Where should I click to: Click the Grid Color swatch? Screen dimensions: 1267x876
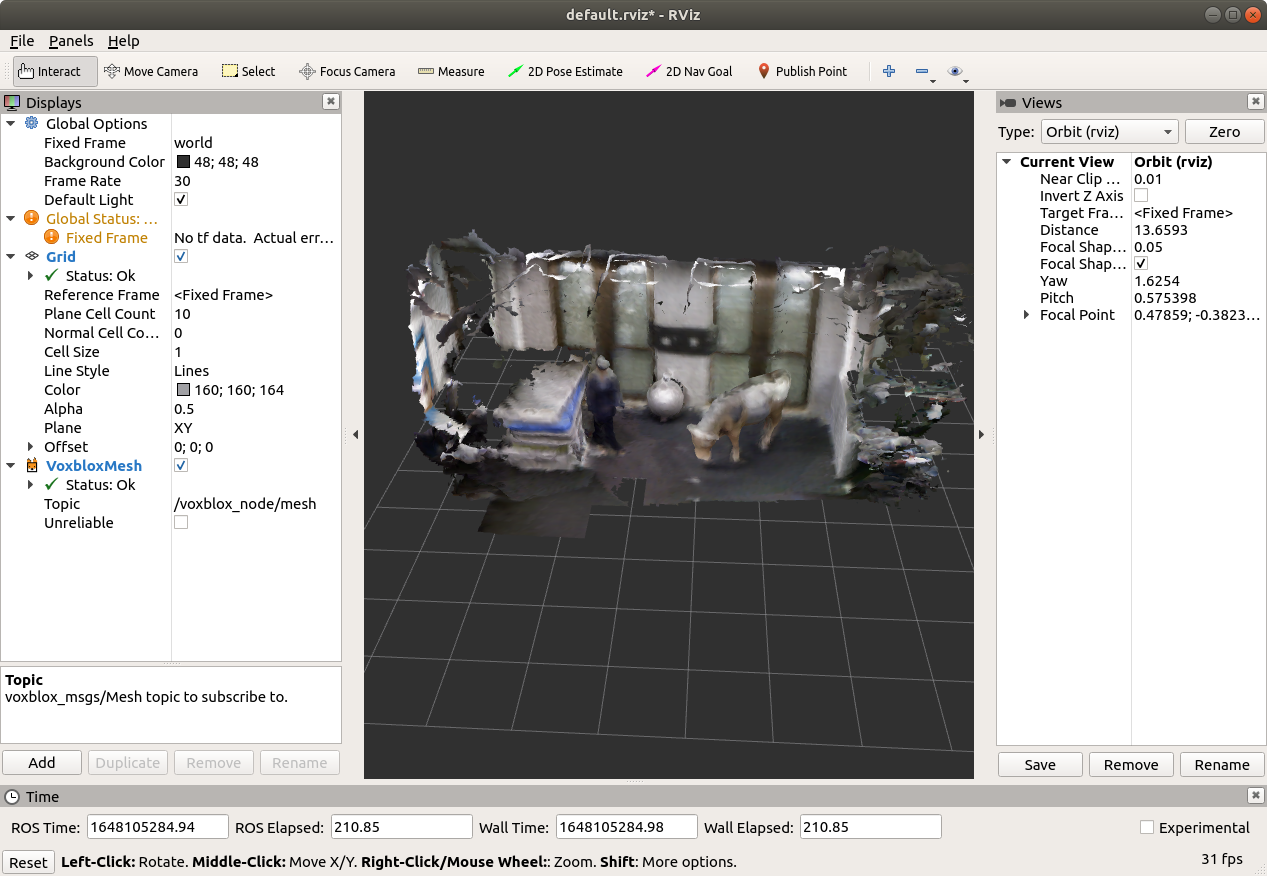[184, 389]
